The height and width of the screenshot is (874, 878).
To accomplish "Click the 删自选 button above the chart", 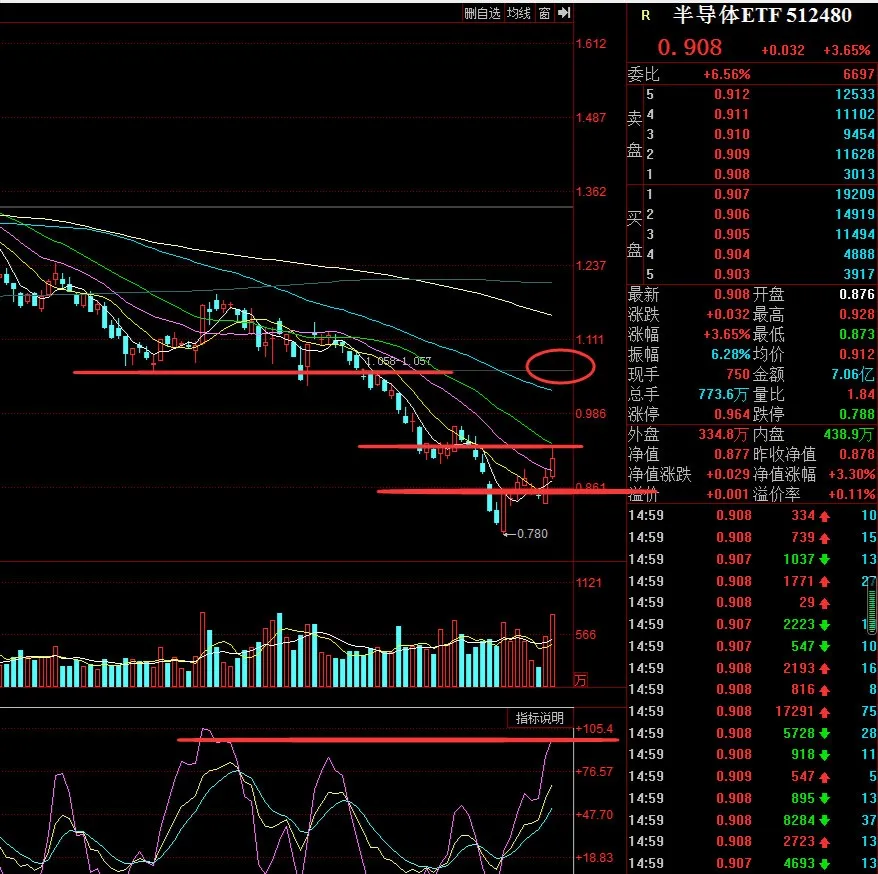I will pos(482,13).
